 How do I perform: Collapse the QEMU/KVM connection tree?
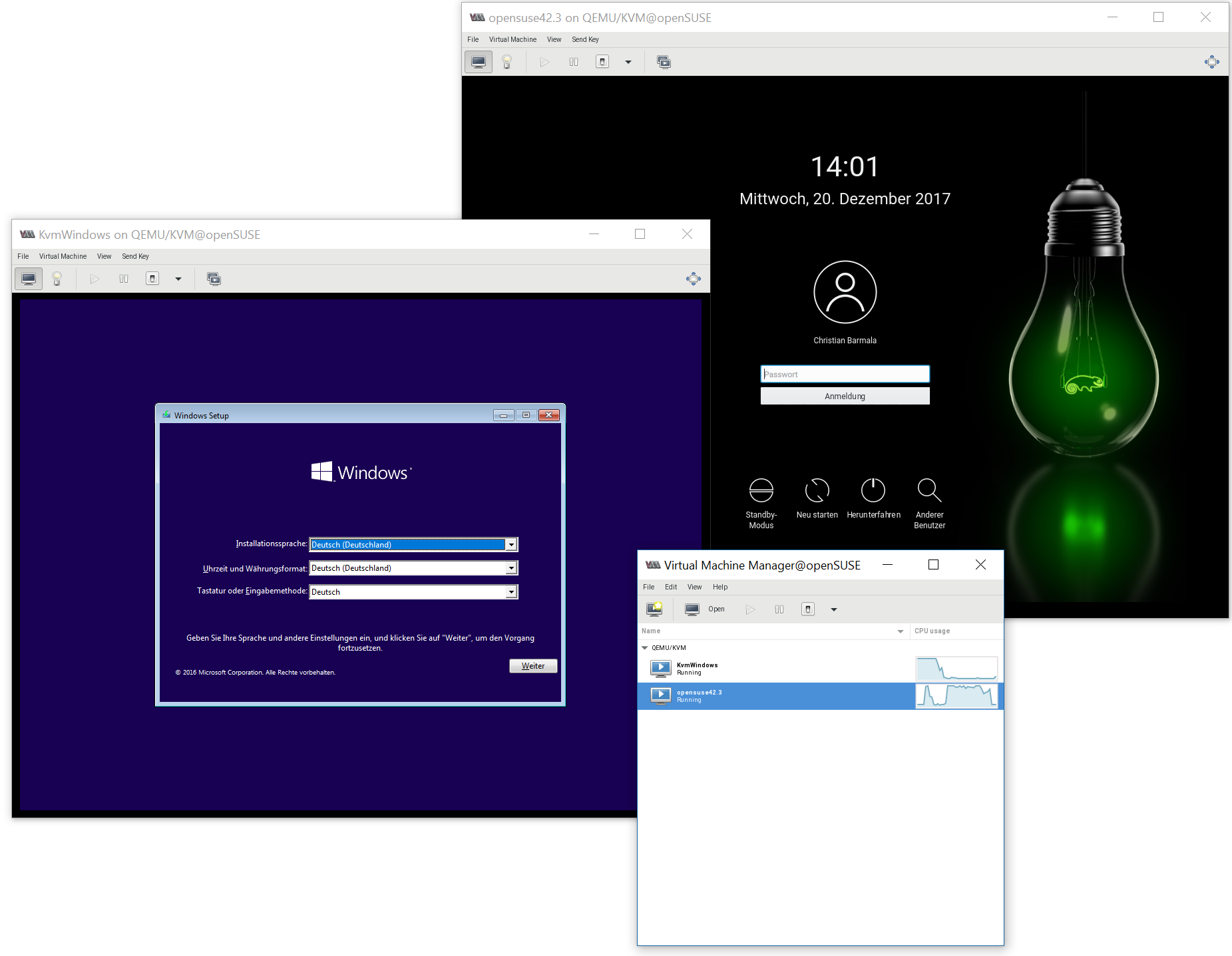pyautogui.click(x=644, y=647)
